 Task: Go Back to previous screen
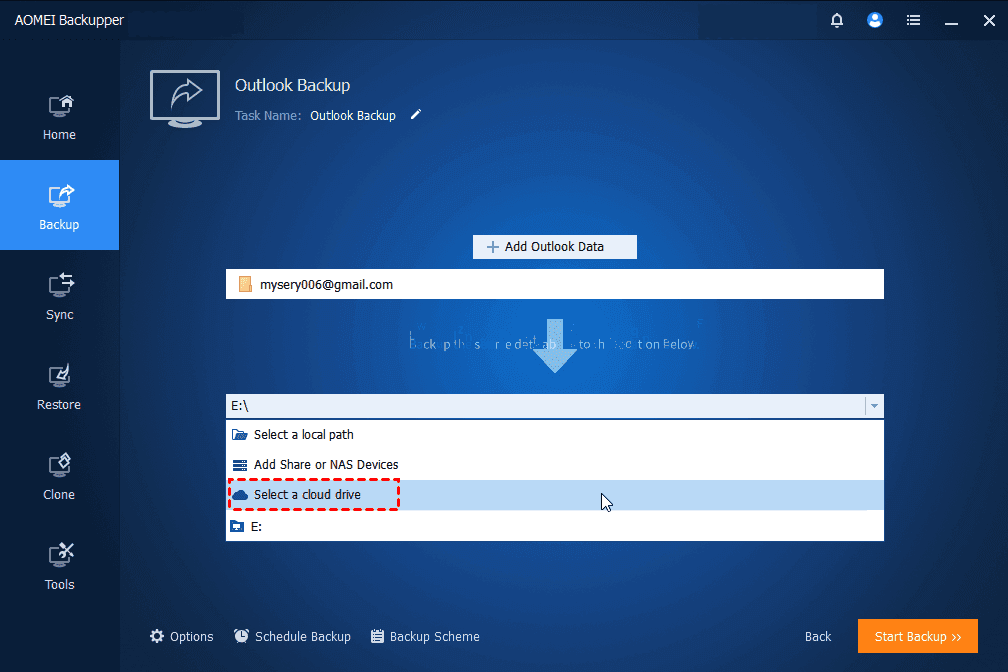coord(817,636)
